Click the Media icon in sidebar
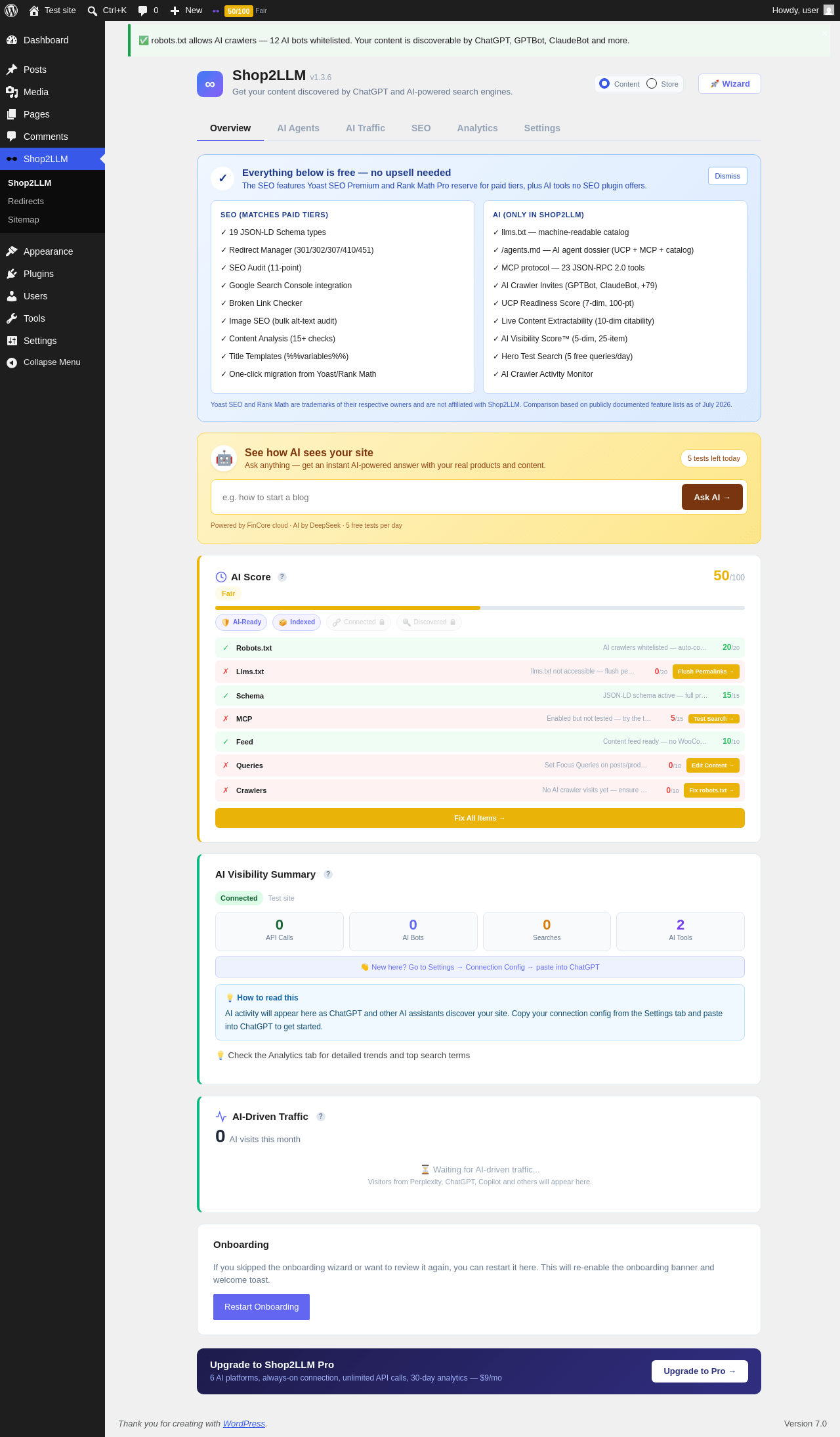Viewport: 840px width, 1437px height. pyautogui.click(x=12, y=92)
